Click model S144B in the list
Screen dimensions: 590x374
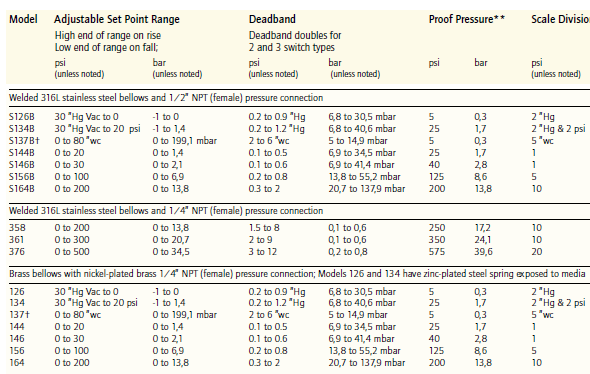21,153
